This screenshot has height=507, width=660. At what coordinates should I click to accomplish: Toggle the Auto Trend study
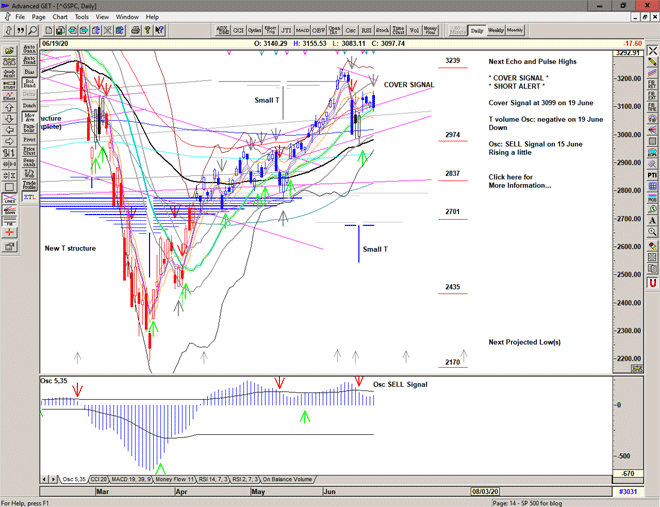[x=29, y=60]
